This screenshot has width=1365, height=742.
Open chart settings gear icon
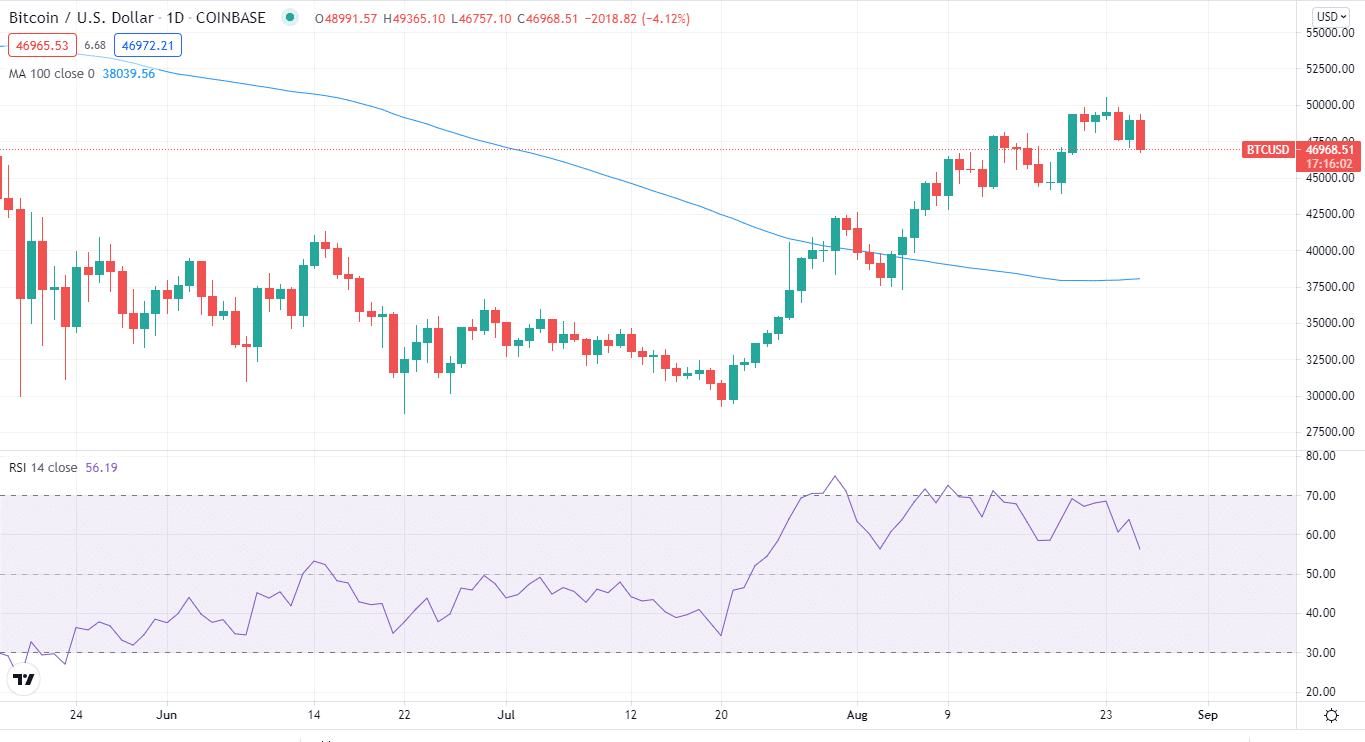(x=1332, y=715)
